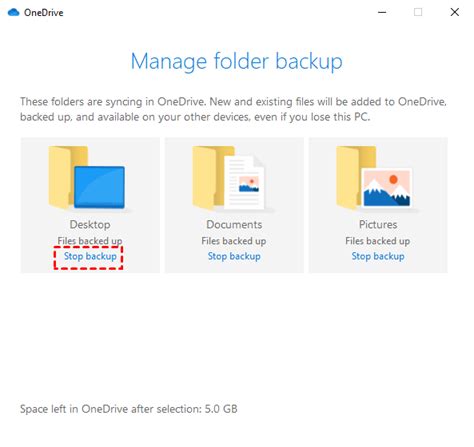Viewport: 474px width, 447px height.
Task: Minimize the OneDrive window
Action: [x=382, y=12]
